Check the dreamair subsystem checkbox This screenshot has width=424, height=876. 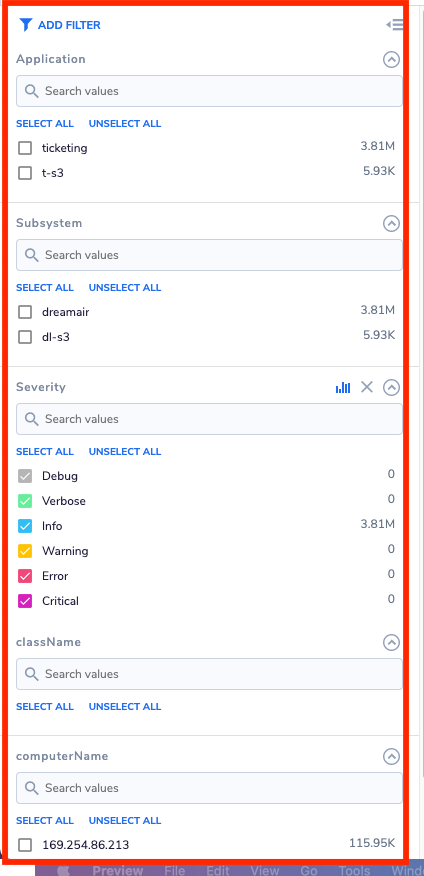(x=25, y=312)
